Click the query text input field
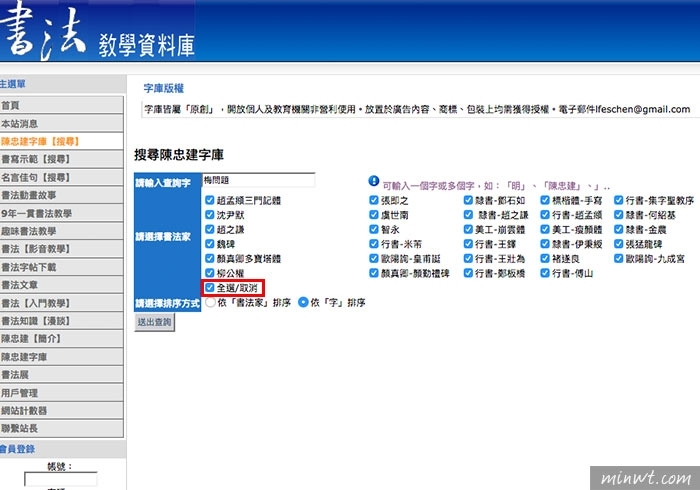700x490 pixels. tap(258, 181)
